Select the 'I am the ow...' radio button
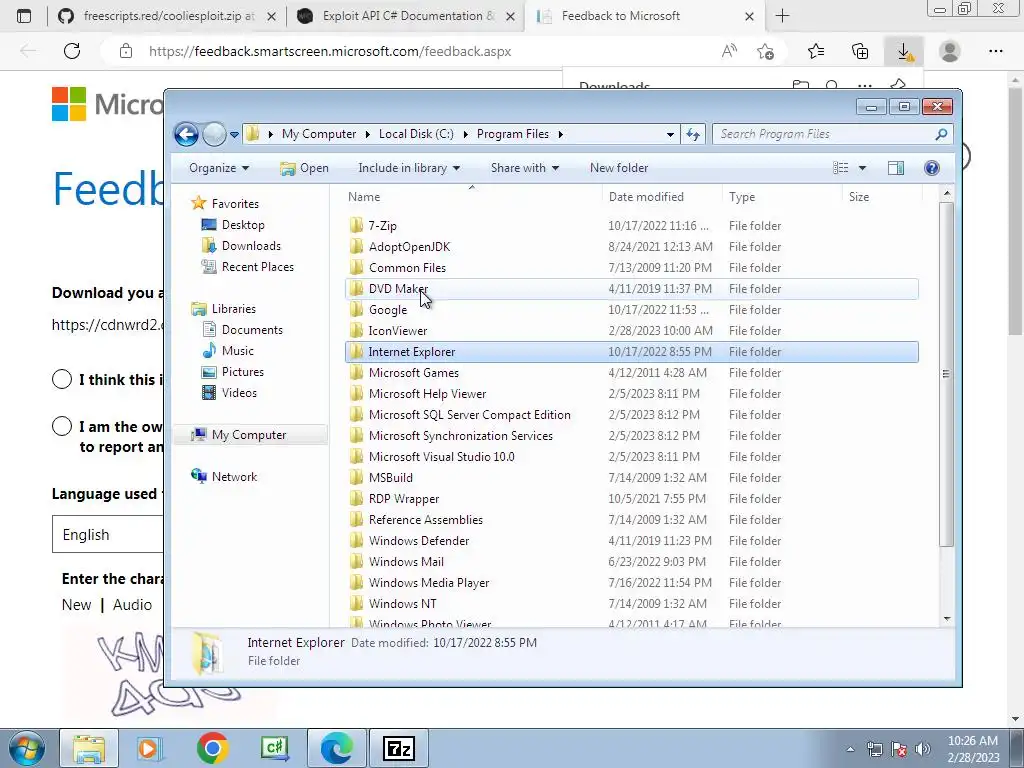 pyautogui.click(x=61, y=426)
